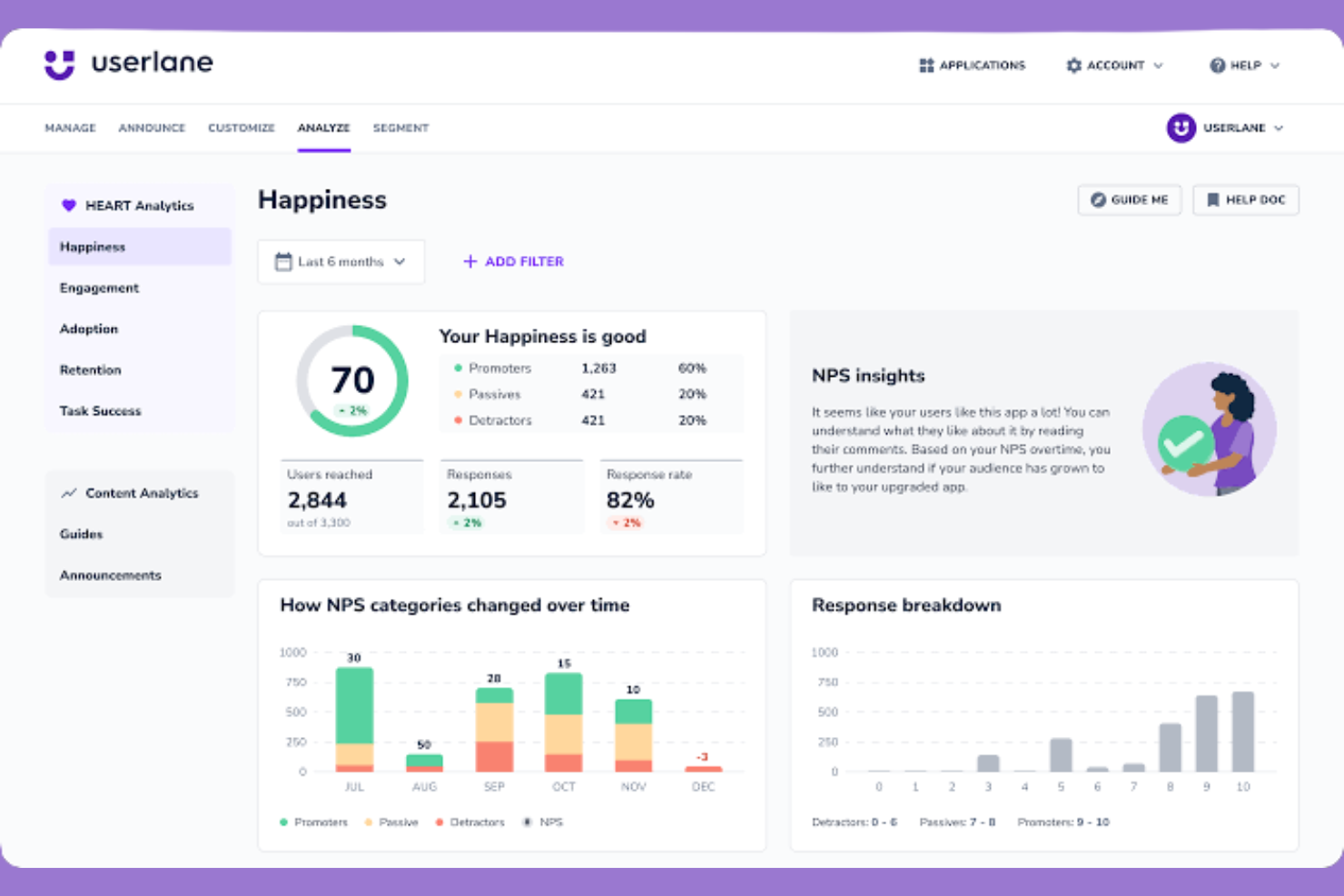This screenshot has width=1344, height=896.
Task: Click the plus icon beside Add Filter
Action: 469,261
